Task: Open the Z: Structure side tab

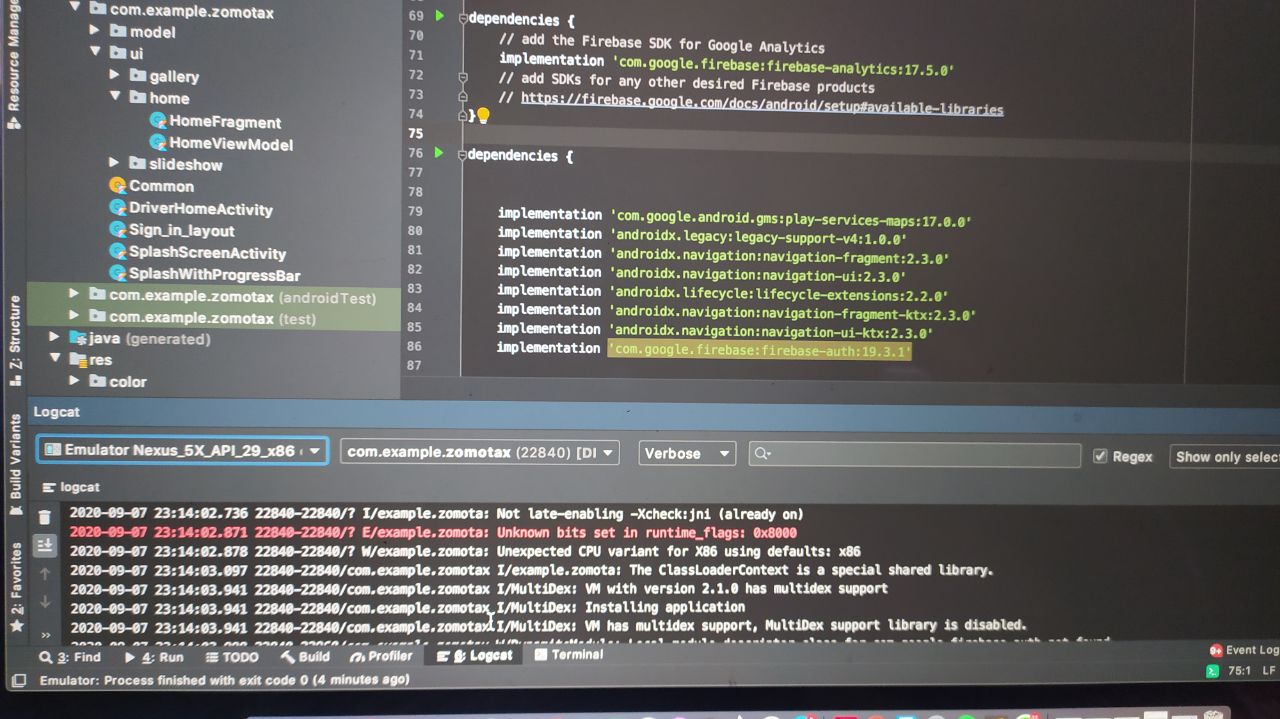Action: point(15,340)
